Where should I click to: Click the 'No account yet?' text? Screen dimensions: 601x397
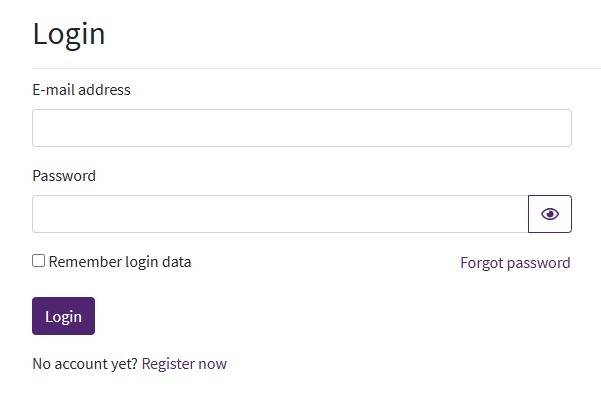(x=85, y=364)
